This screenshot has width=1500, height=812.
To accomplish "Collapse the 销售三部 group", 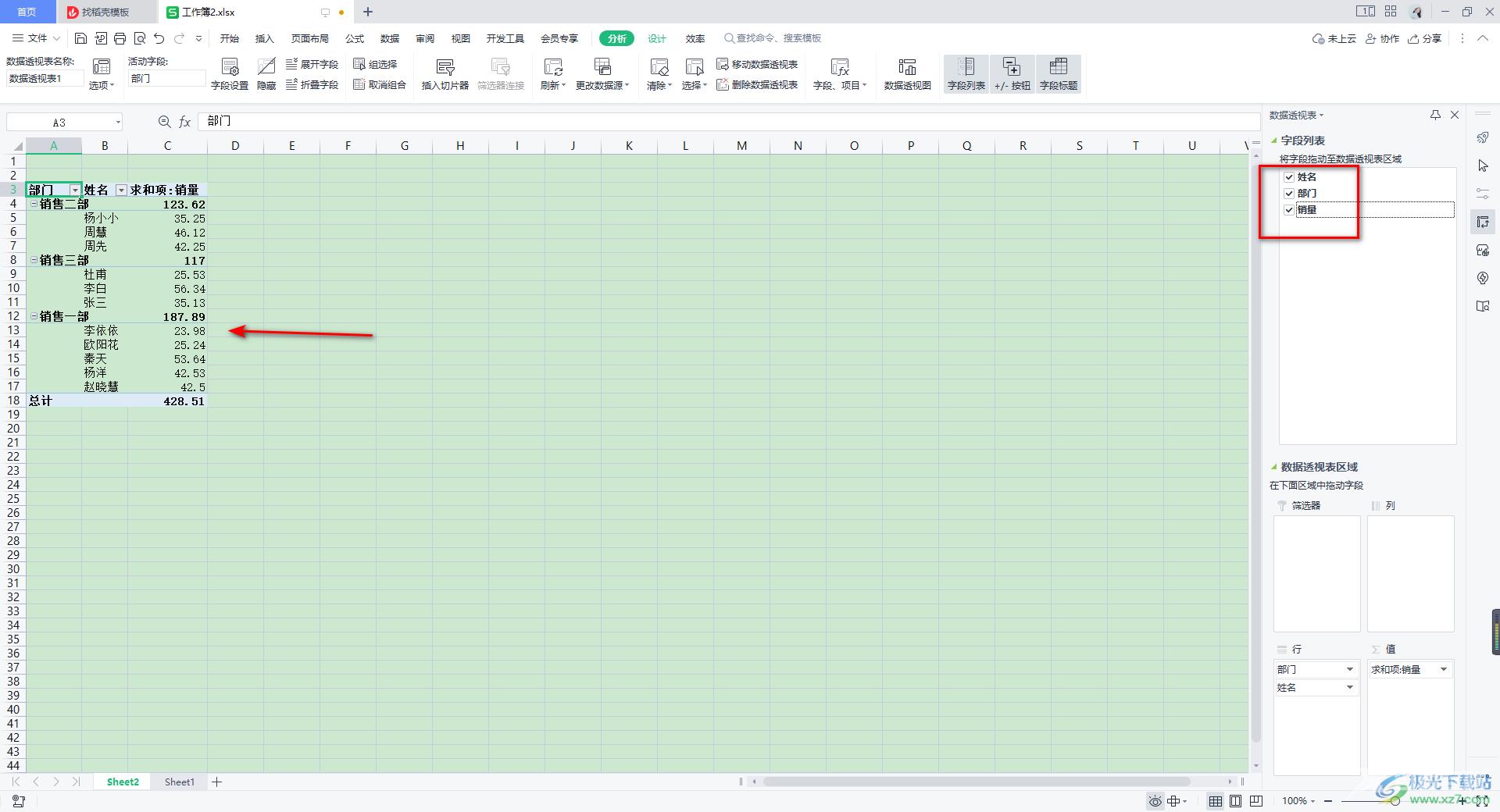I will pyautogui.click(x=34, y=260).
